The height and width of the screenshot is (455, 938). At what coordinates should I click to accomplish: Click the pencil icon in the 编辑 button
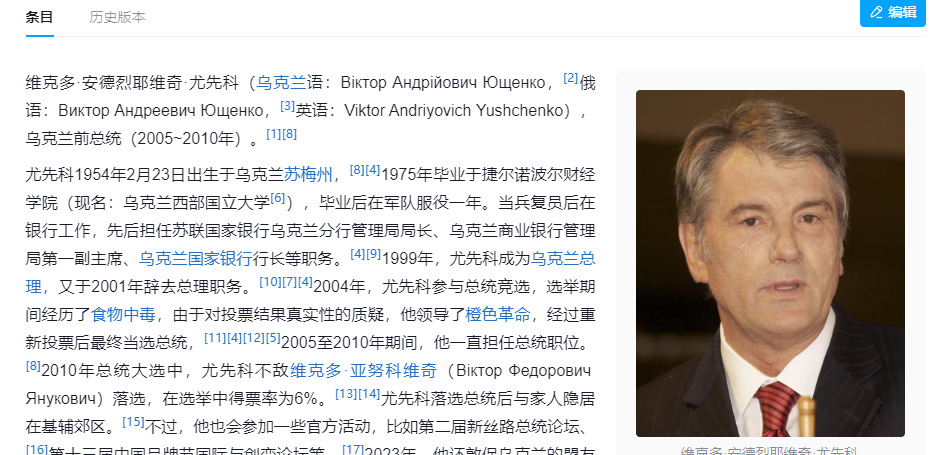(877, 12)
